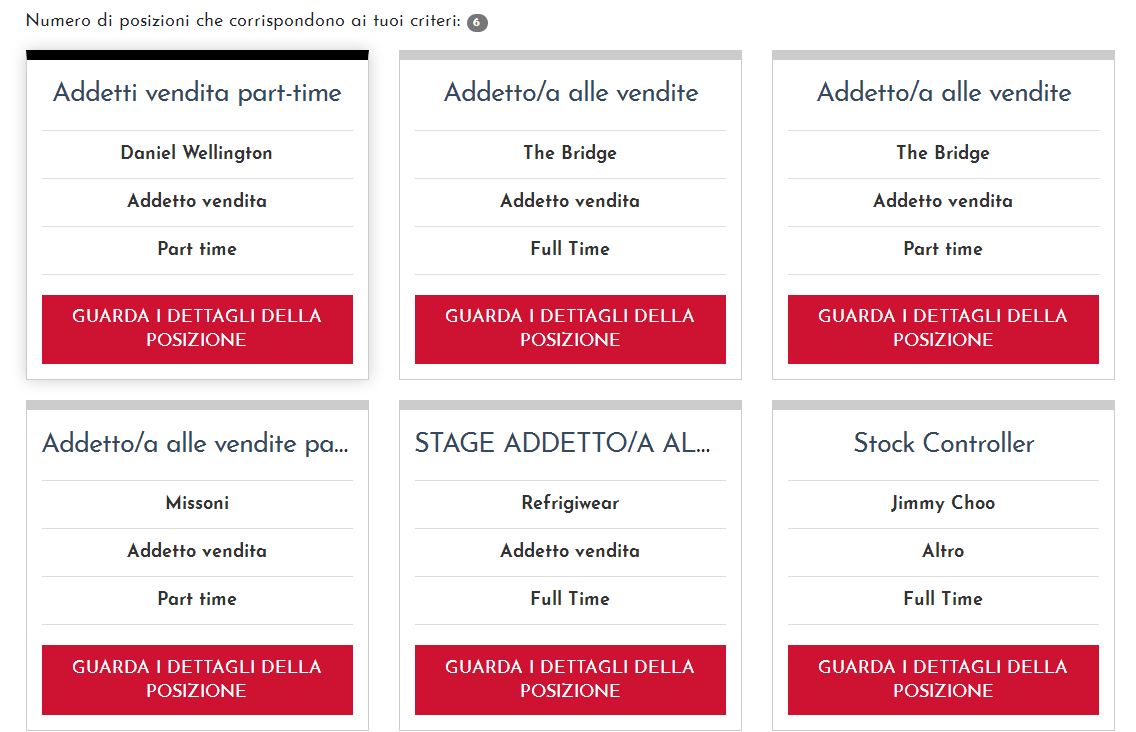This screenshot has width=1136, height=732.
Task: Open the truncated 'Addetto/a alle vendite pa...' title
Action: 195,443
